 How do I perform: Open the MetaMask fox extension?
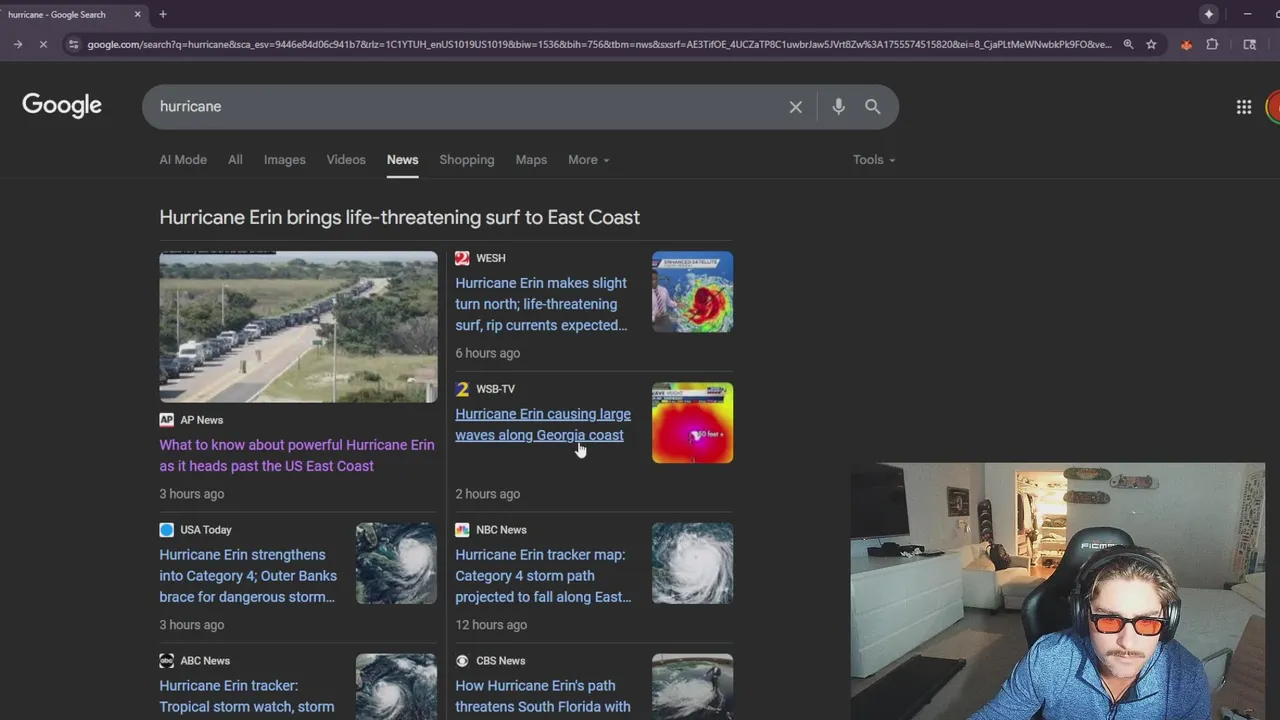[1186, 44]
